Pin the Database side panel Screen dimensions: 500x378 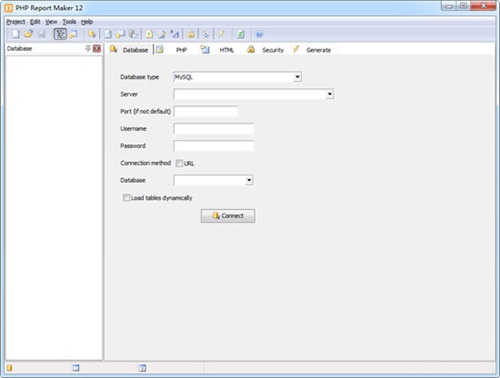tap(88, 49)
